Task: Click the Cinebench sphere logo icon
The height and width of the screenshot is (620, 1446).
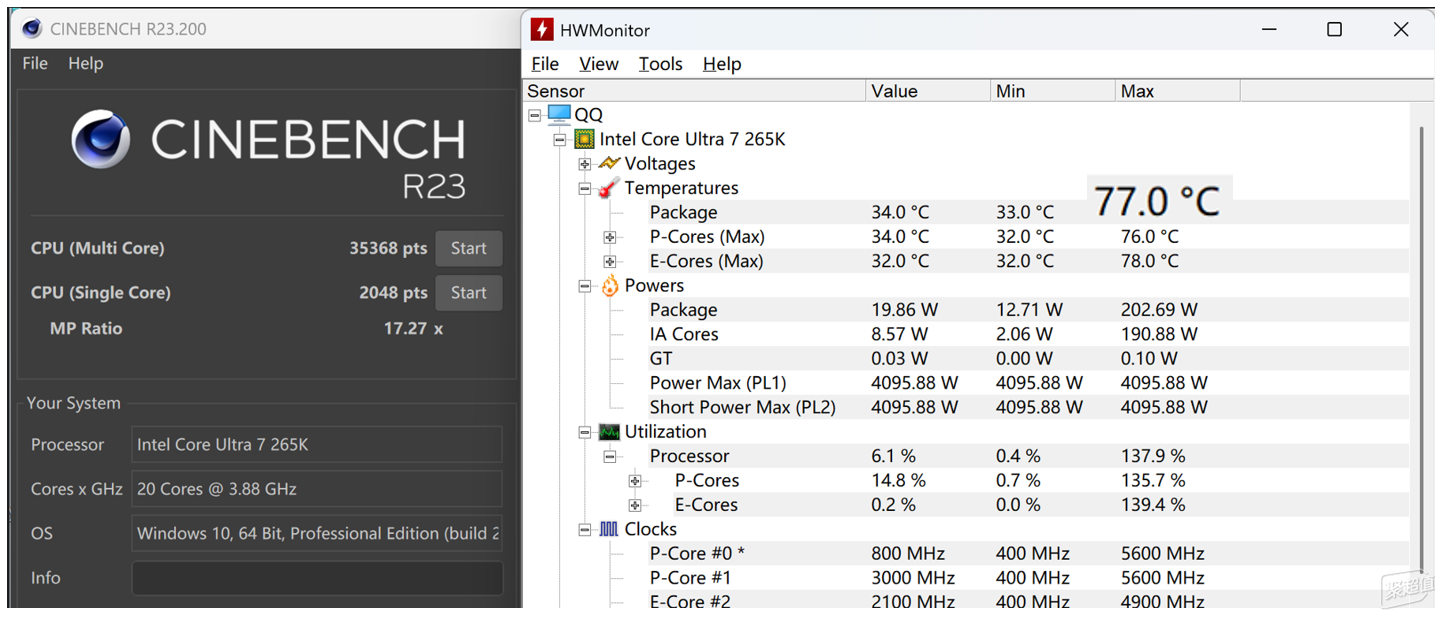Action: (100, 139)
